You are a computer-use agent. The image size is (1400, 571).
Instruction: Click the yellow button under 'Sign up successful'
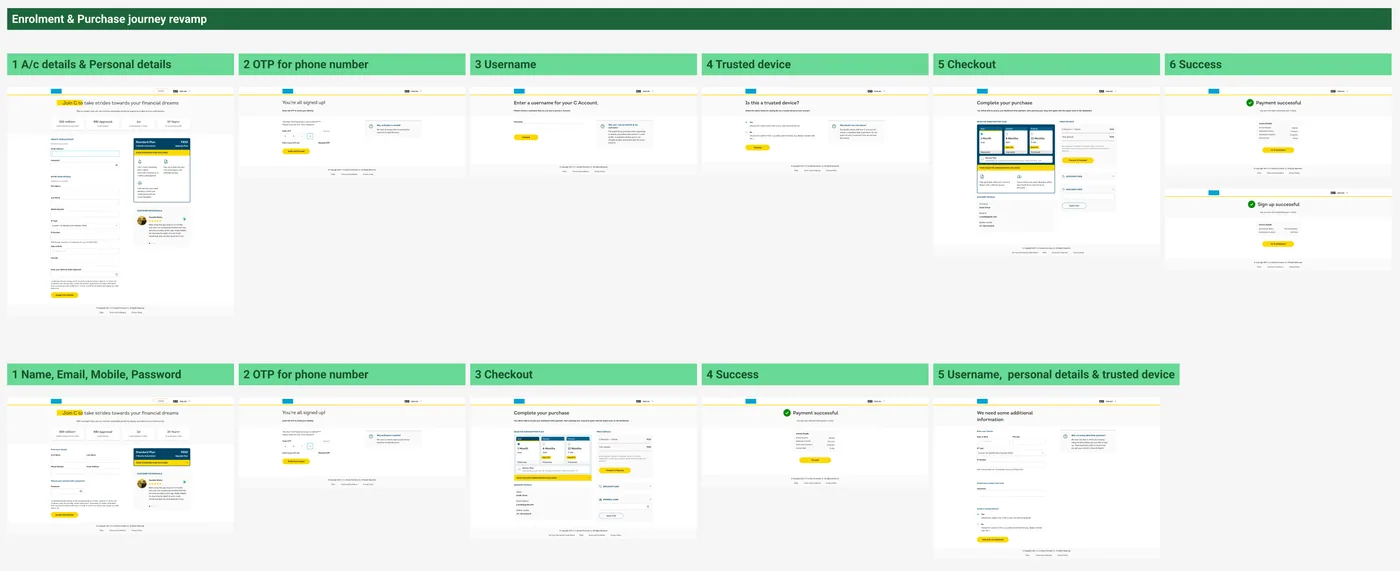point(1277,244)
